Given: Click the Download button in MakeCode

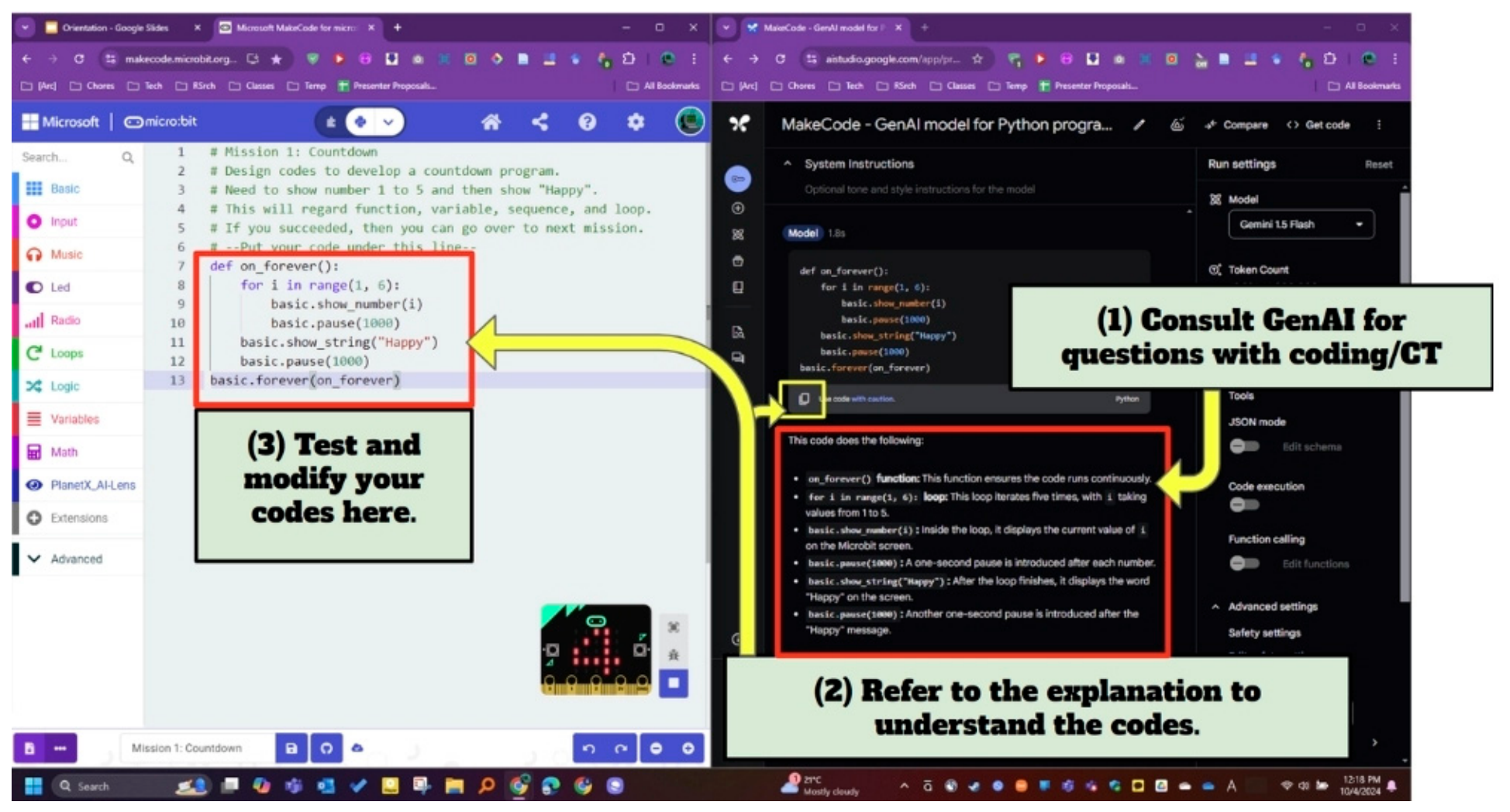Looking at the screenshot, I should point(29,748).
